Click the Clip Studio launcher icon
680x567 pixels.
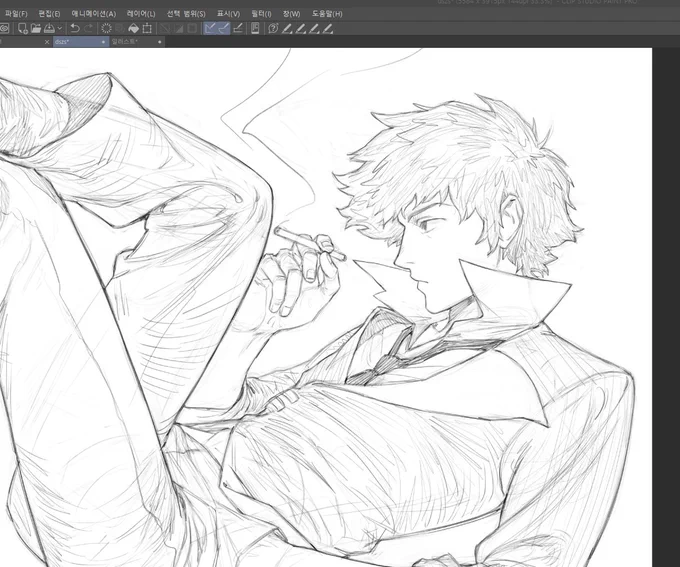coord(4,29)
